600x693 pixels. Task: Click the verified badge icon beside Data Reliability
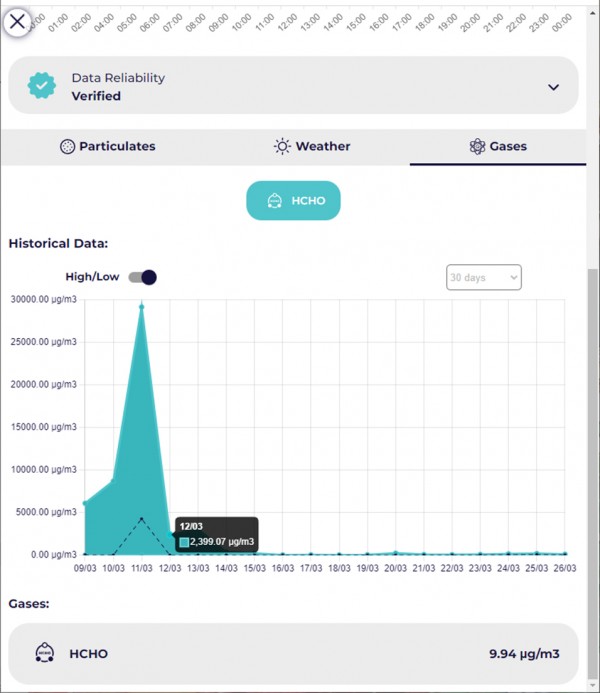pyautogui.click(x=42, y=86)
